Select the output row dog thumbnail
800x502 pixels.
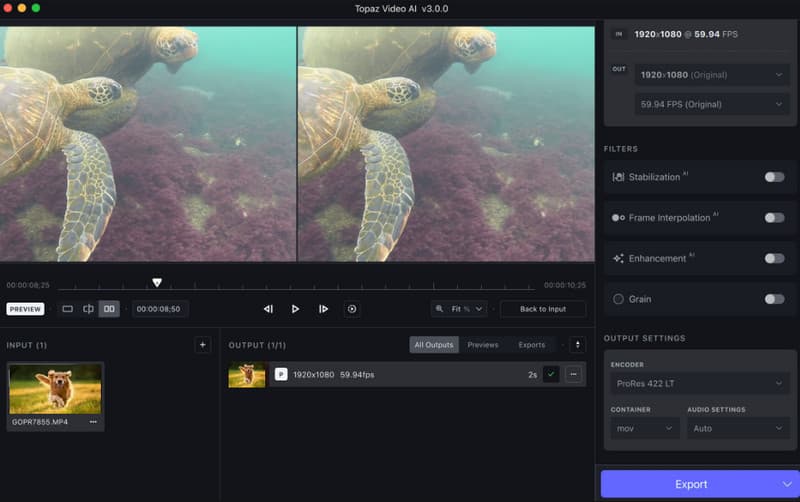pos(247,374)
